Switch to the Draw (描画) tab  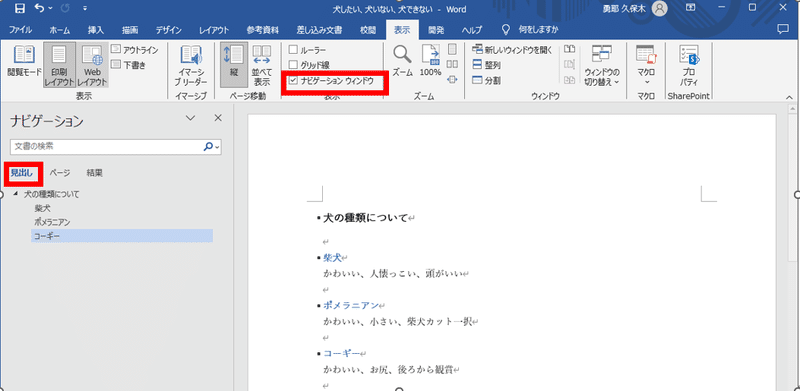[130, 30]
